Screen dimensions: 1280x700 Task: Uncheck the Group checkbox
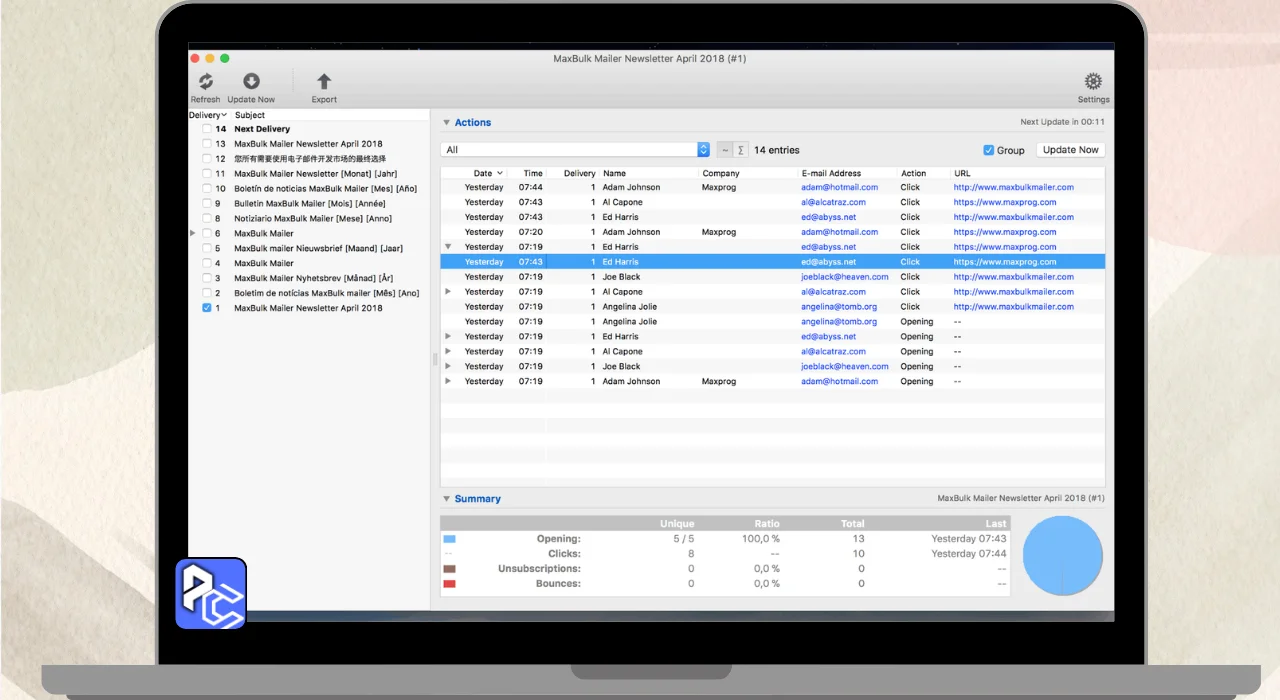pyautogui.click(x=989, y=150)
